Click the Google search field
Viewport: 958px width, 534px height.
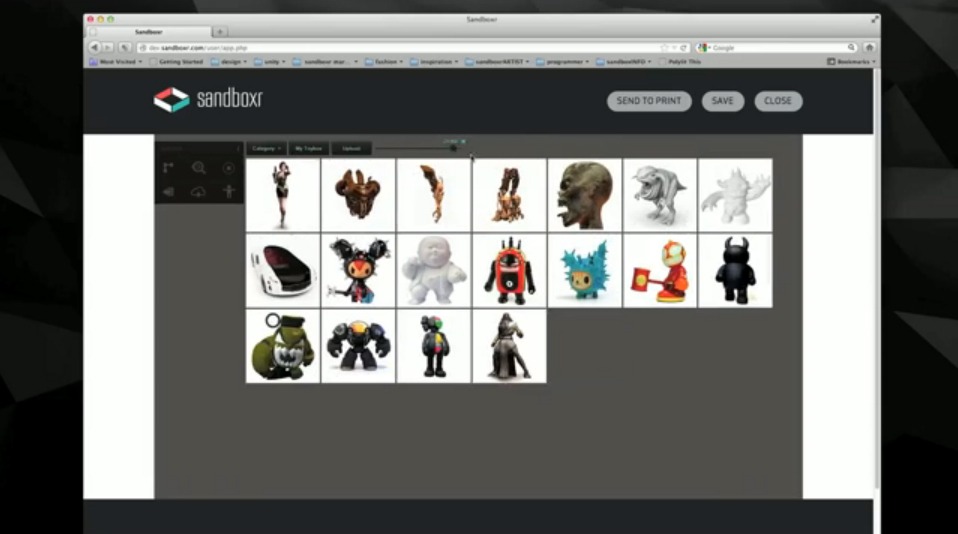coord(777,48)
